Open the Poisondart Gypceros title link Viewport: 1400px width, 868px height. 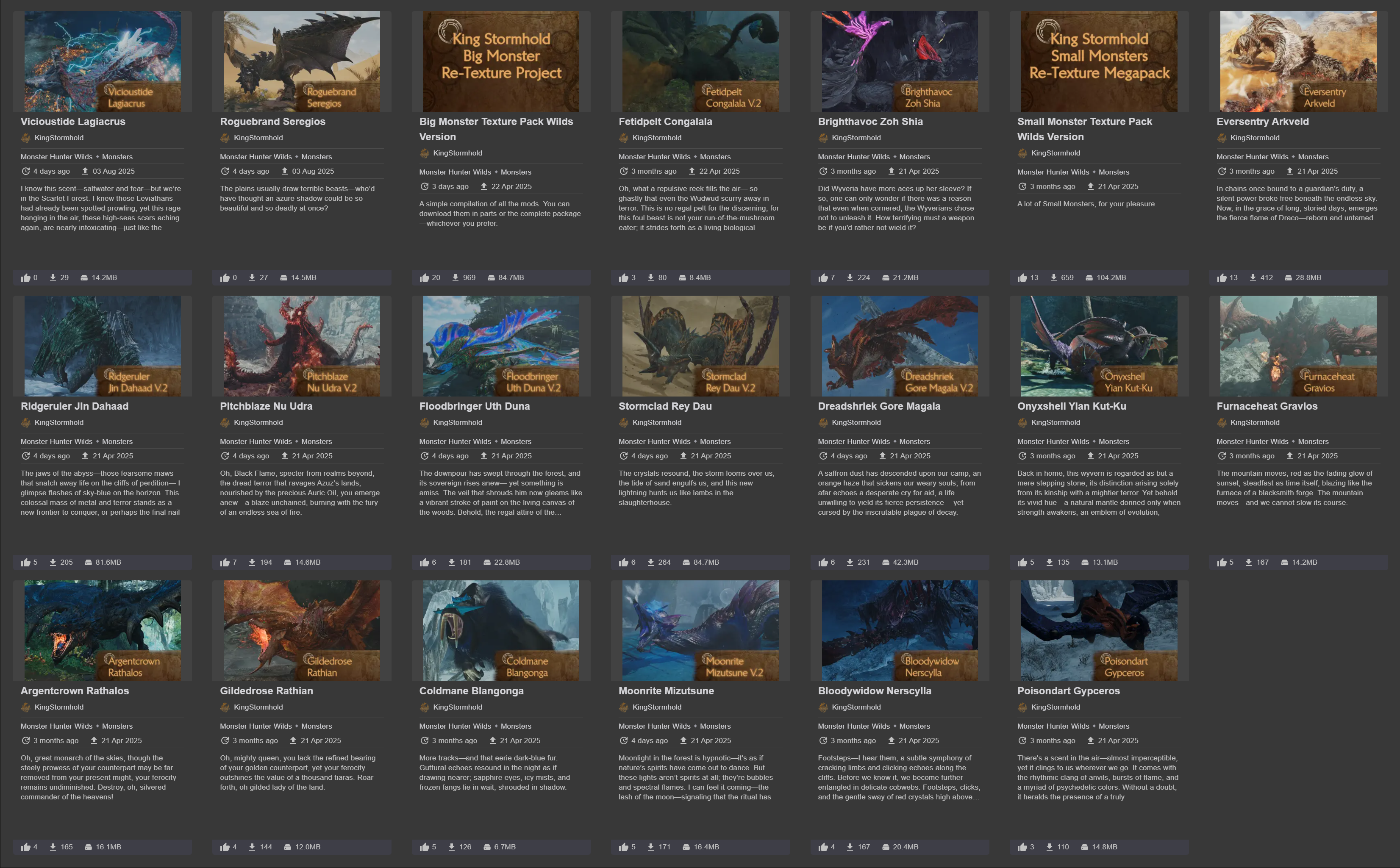click(x=1068, y=691)
